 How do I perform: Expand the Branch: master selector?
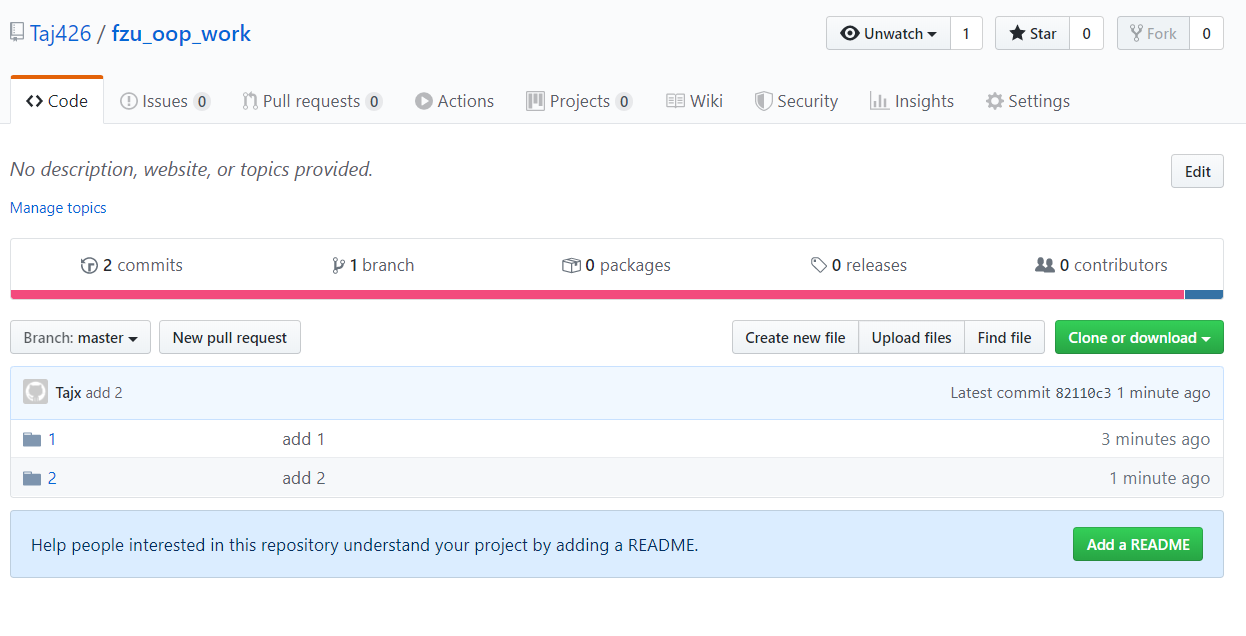tap(80, 337)
